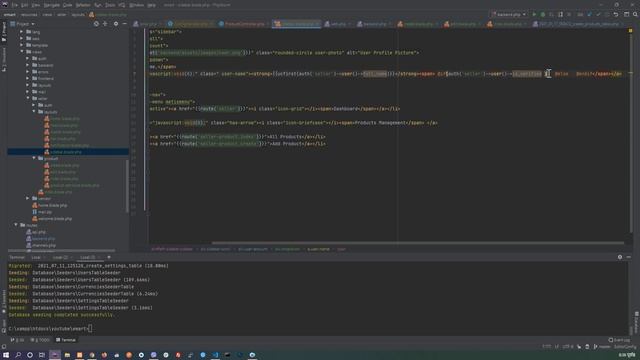Image resolution: width=640 pixels, height=360 pixels.
Task: Expand the backend folder arrow
Action: click(x=28, y=65)
